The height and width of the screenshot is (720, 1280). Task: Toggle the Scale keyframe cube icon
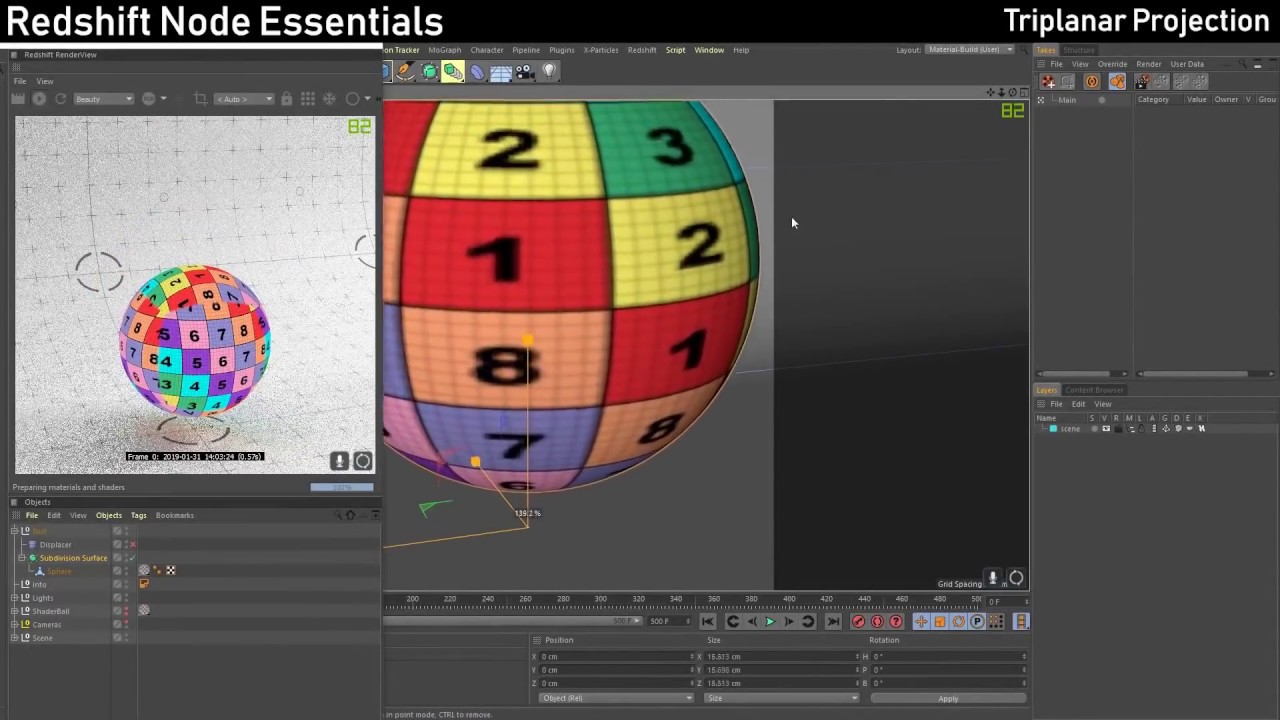939,622
